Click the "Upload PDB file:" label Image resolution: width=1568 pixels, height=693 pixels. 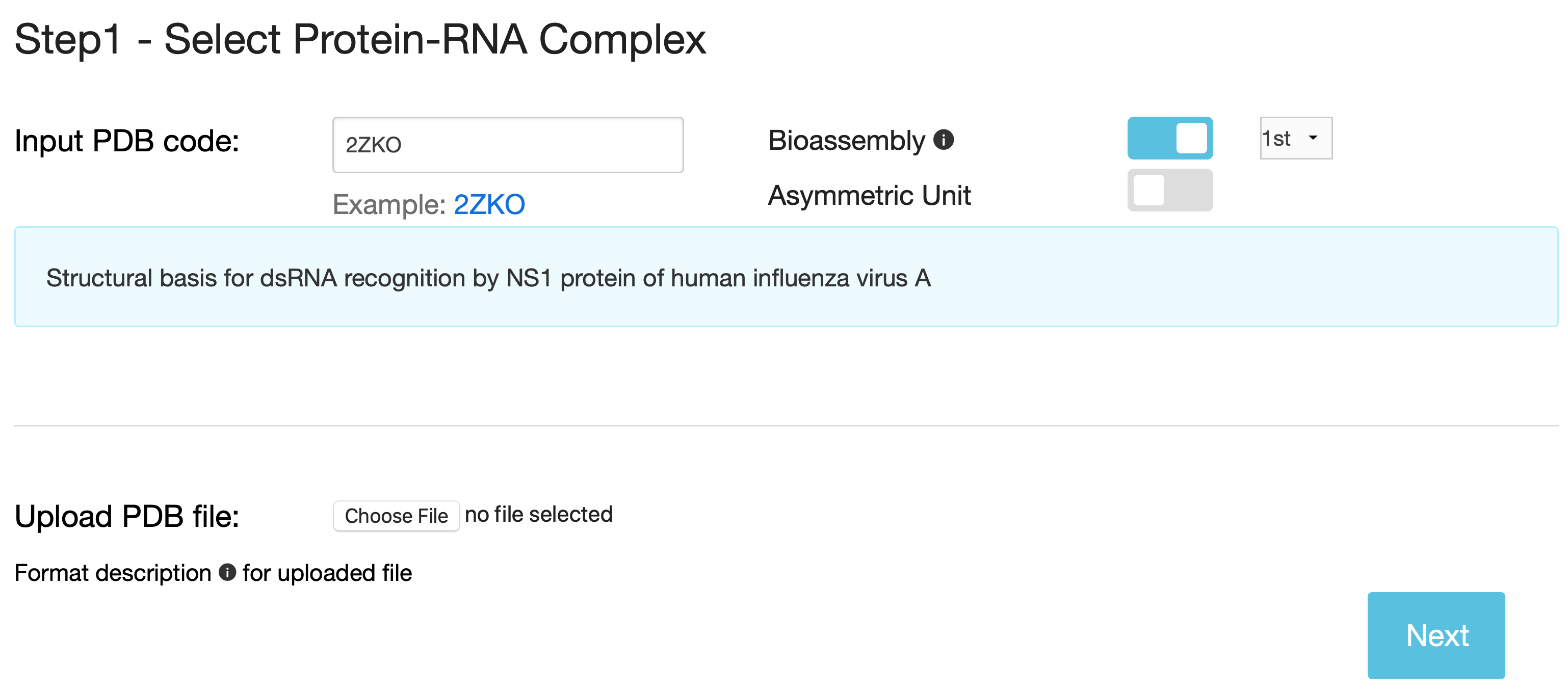126,517
